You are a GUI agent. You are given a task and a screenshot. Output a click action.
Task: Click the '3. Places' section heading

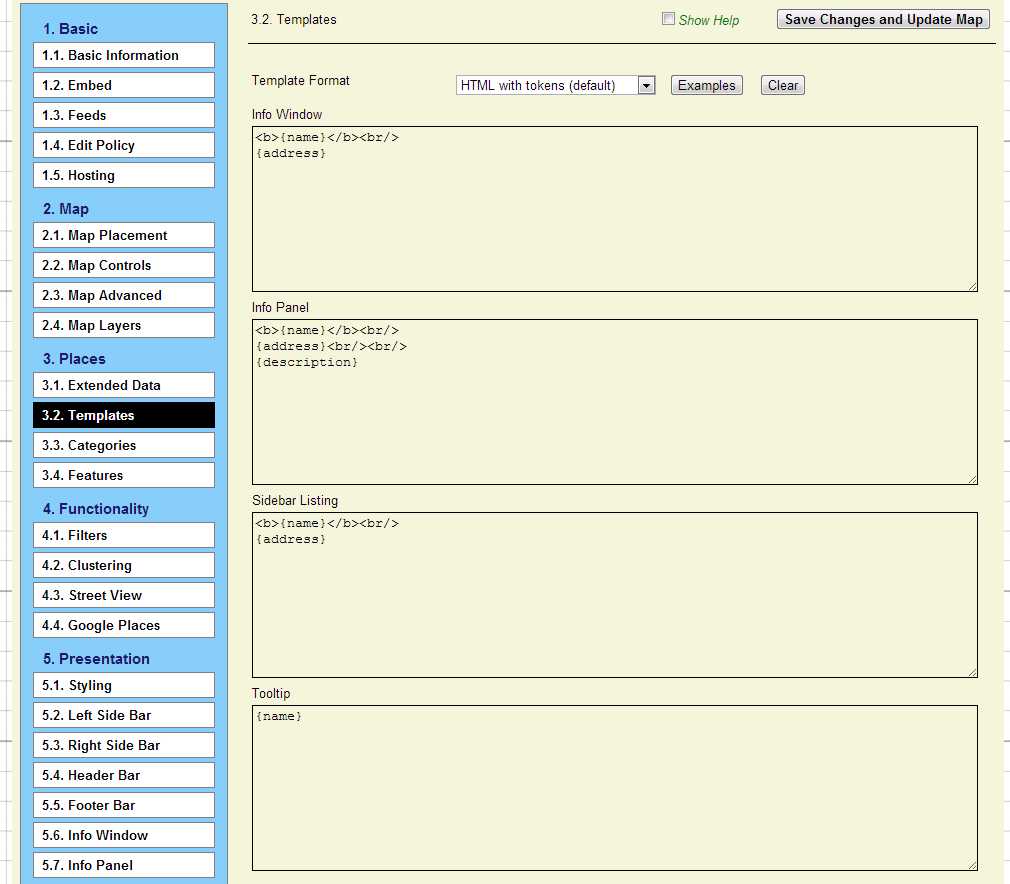74,359
